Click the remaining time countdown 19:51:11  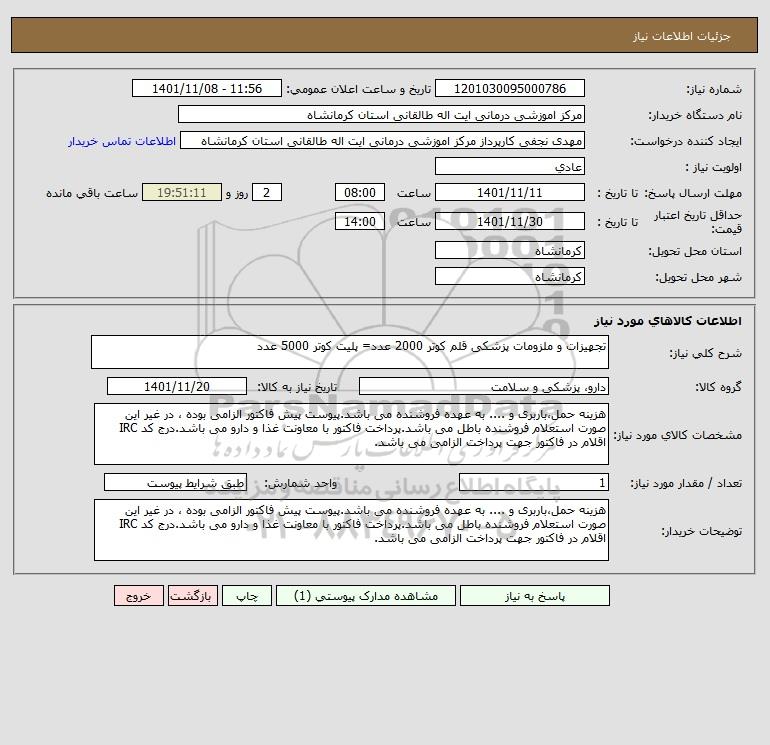point(182,193)
